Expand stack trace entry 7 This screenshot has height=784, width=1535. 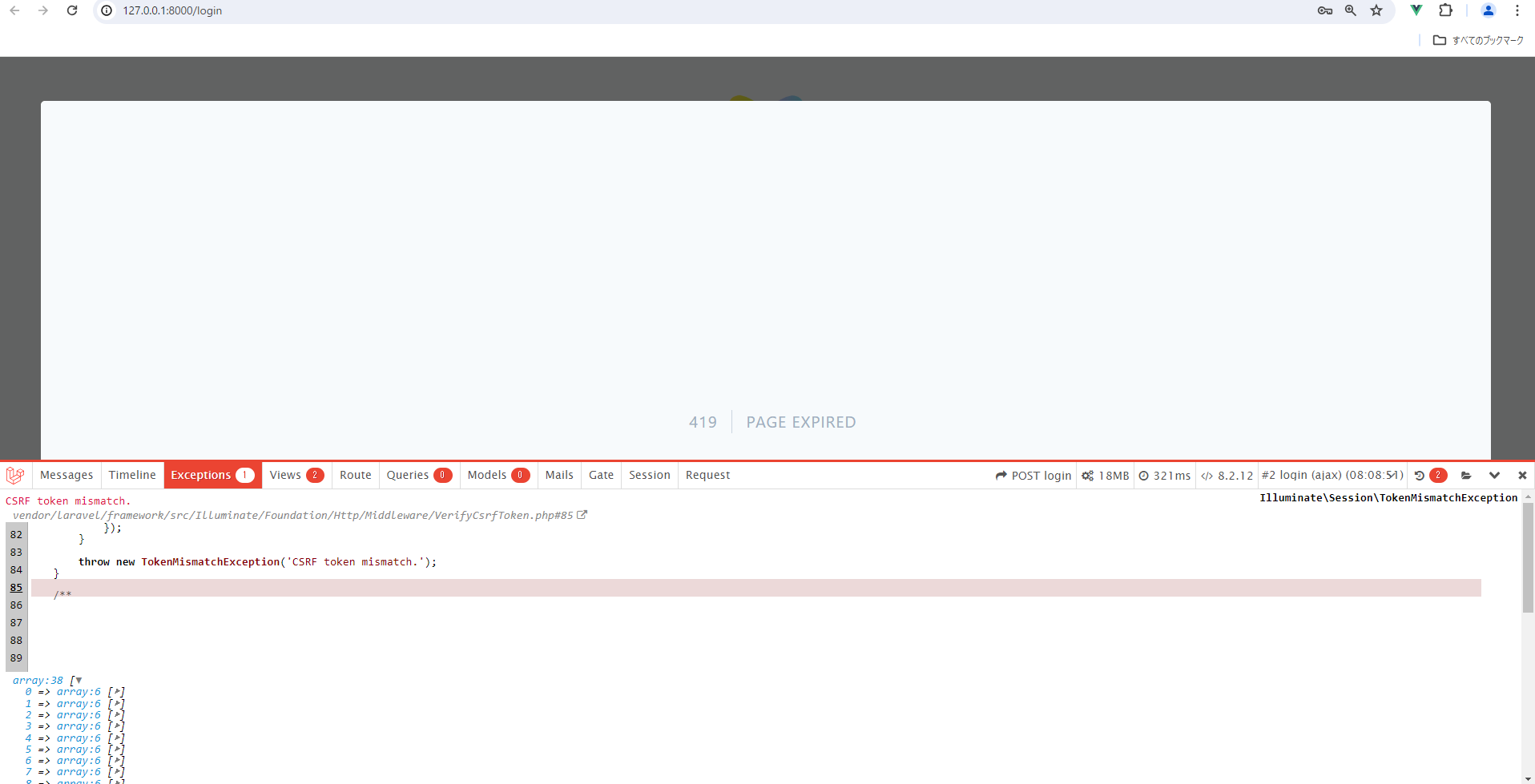coord(117,772)
